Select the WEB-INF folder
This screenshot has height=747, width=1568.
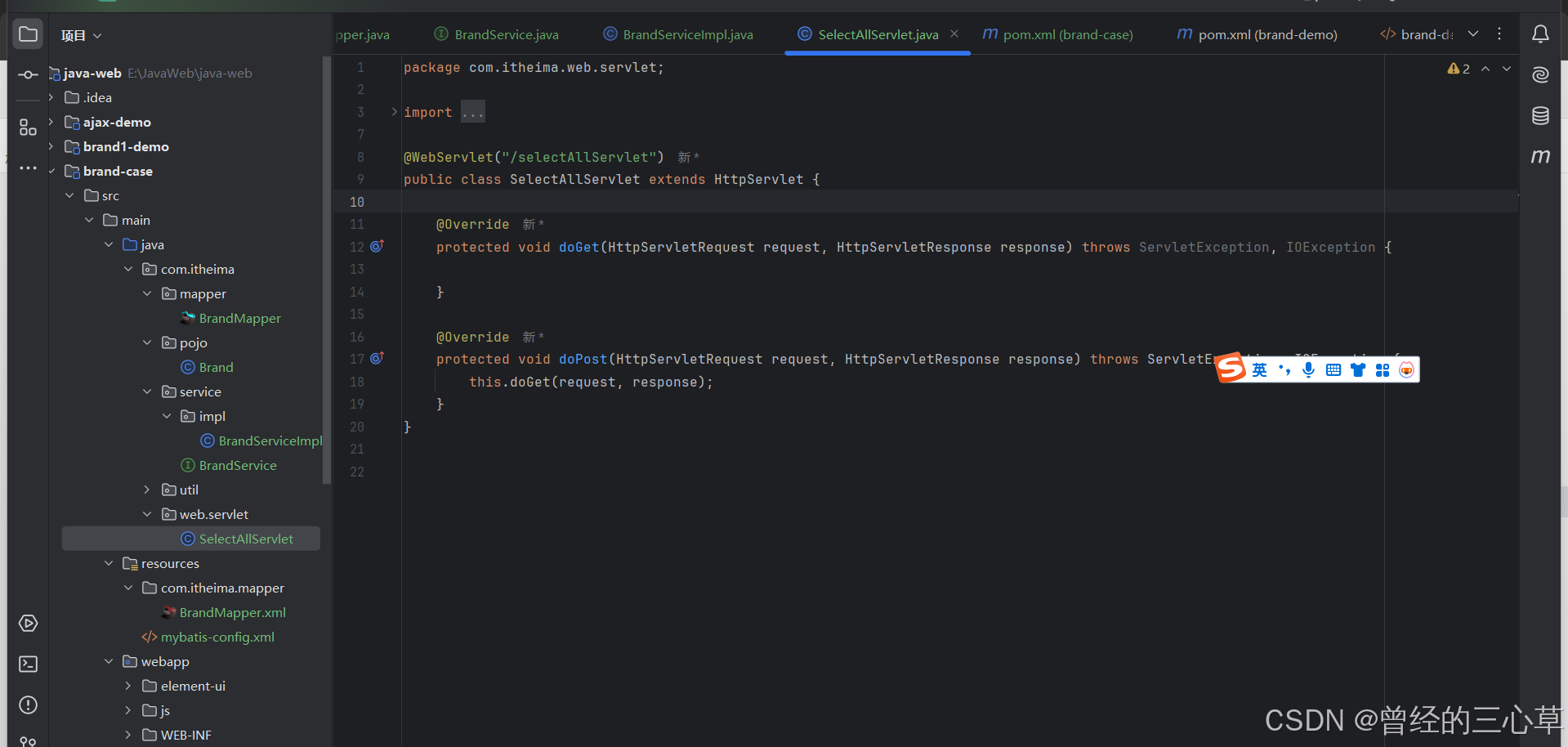pos(185,735)
